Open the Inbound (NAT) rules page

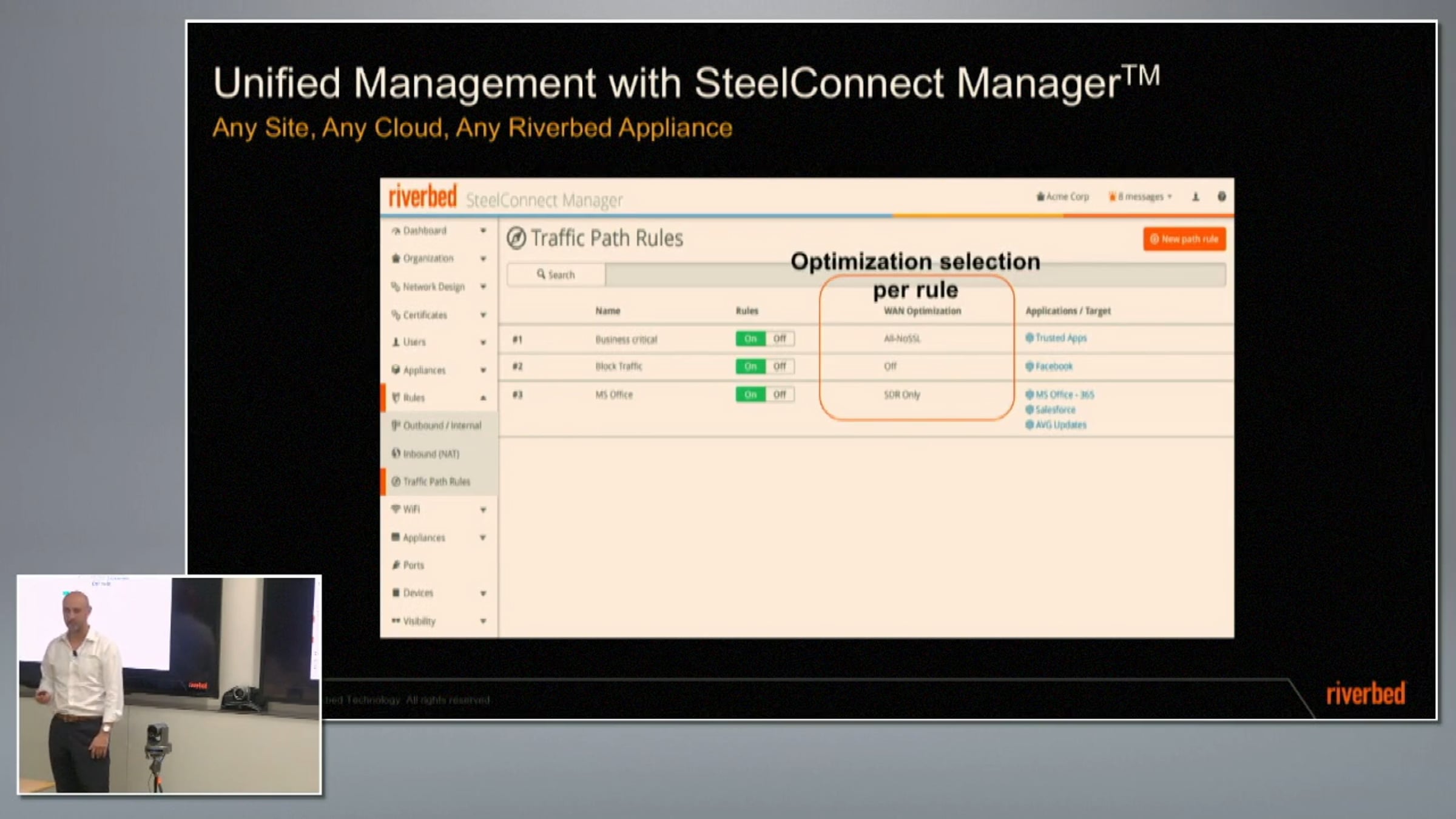coord(439,454)
